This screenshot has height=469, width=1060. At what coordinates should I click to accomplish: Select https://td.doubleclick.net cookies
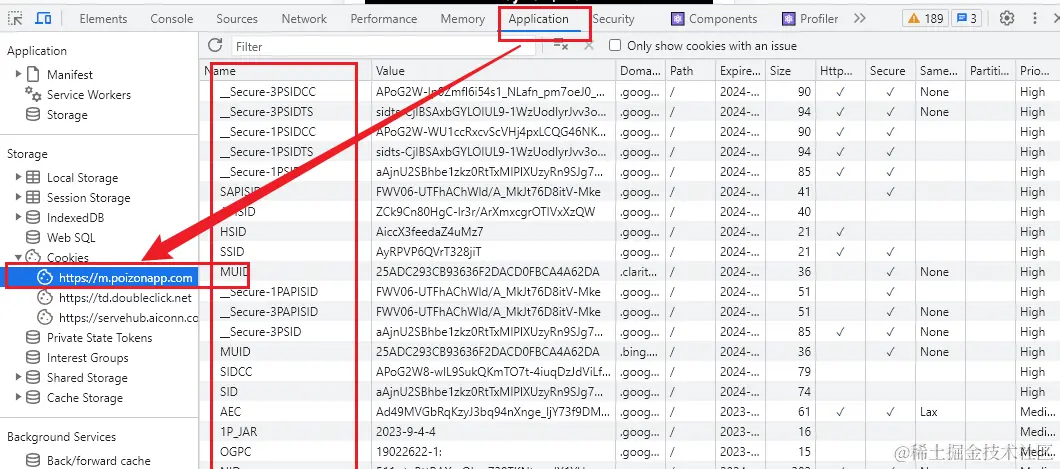[125, 297]
